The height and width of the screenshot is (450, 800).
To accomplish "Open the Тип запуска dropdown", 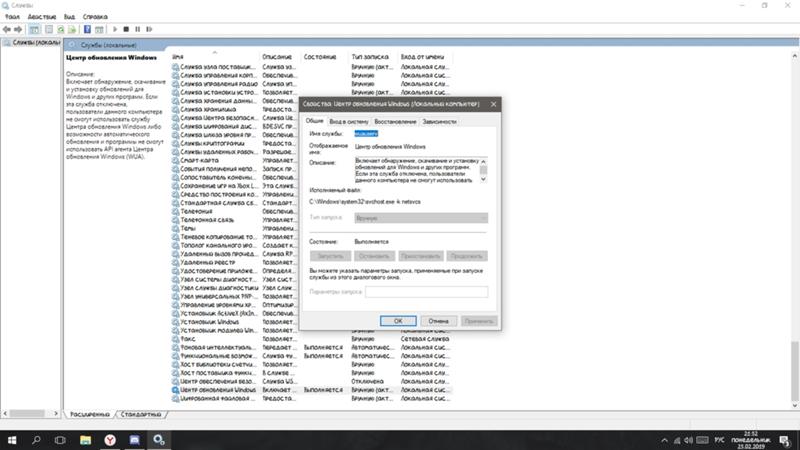I will (421, 218).
